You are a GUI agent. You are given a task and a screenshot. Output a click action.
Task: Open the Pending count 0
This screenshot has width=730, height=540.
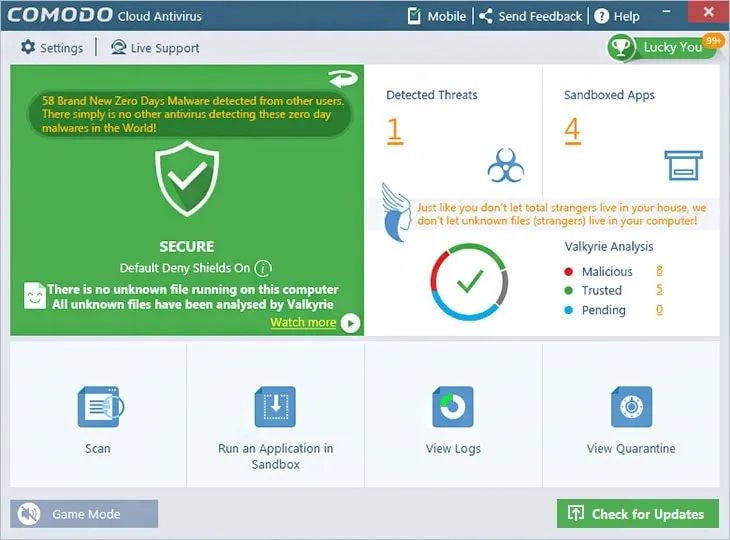pos(659,310)
